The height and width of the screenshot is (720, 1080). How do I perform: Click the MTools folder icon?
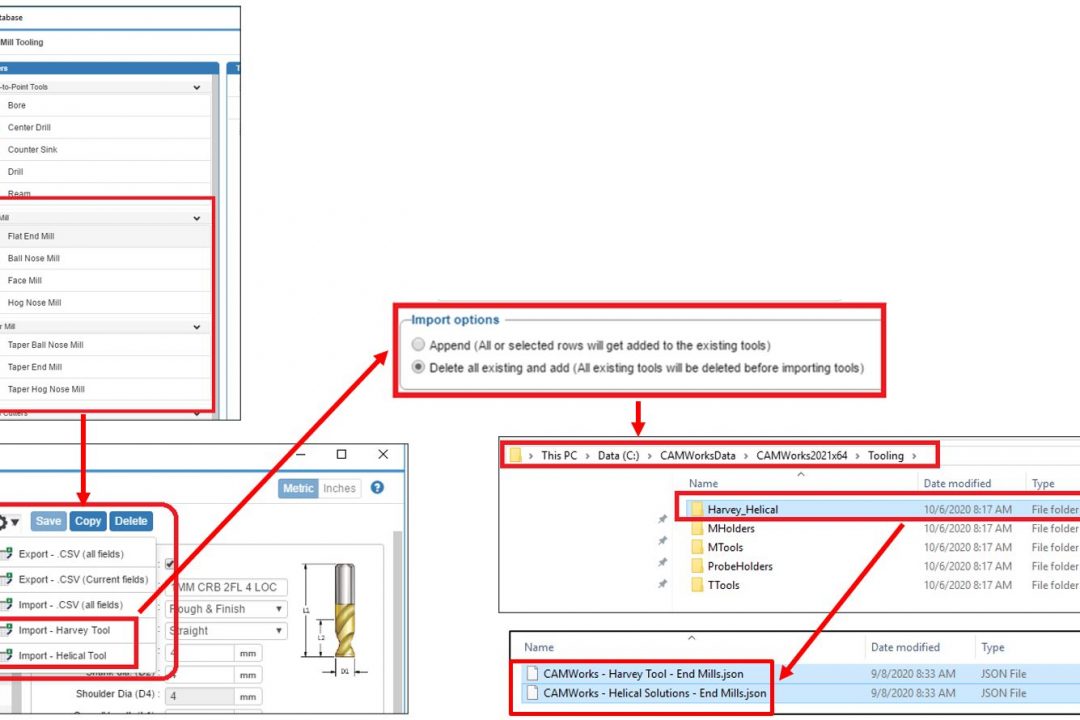tap(697, 548)
